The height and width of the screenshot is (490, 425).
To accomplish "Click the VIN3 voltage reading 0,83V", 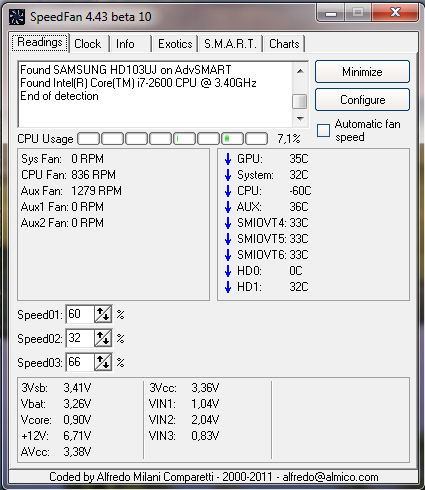I will coord(205,436).
